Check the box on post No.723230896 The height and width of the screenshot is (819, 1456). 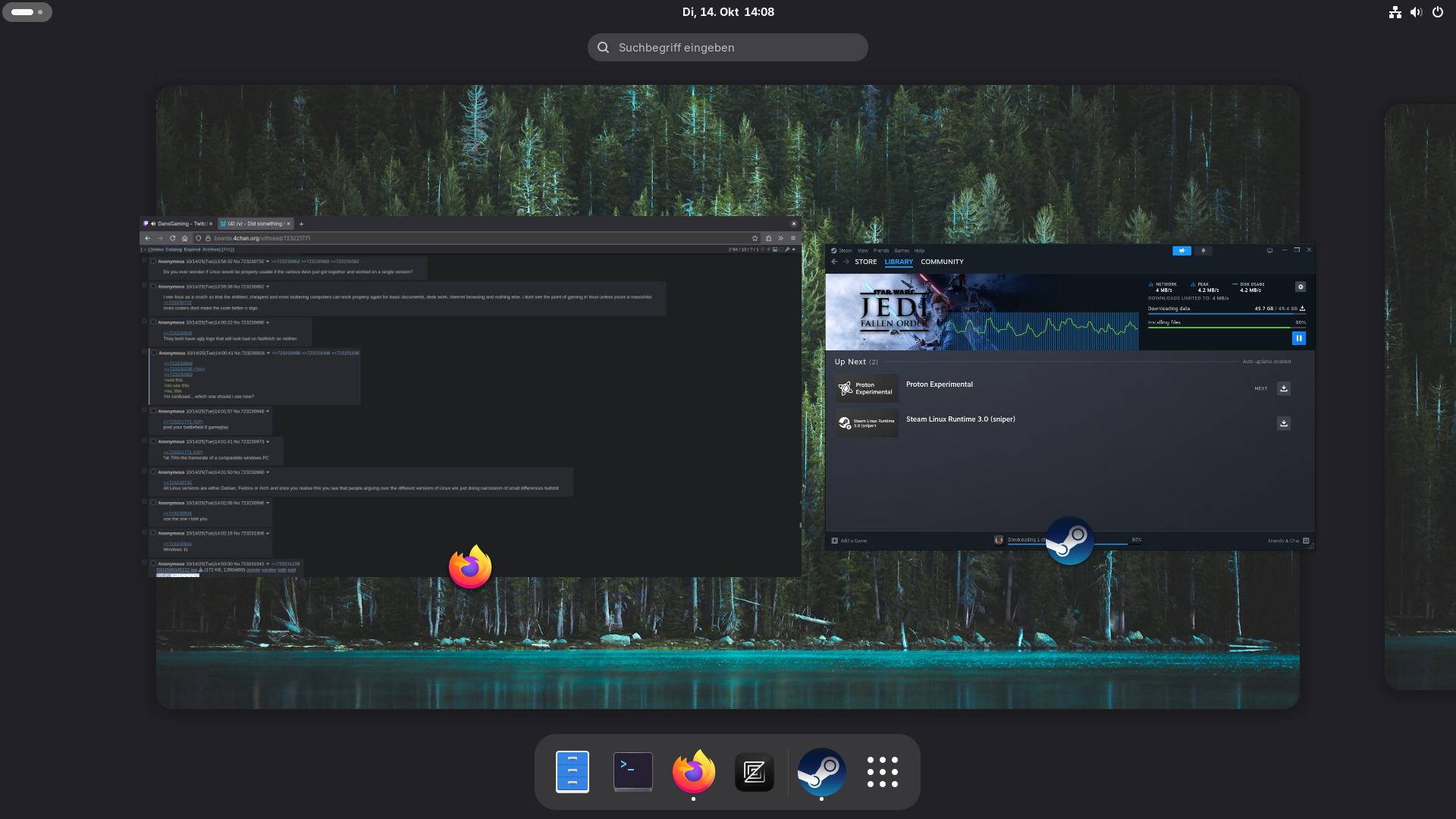tap(153, 322)
